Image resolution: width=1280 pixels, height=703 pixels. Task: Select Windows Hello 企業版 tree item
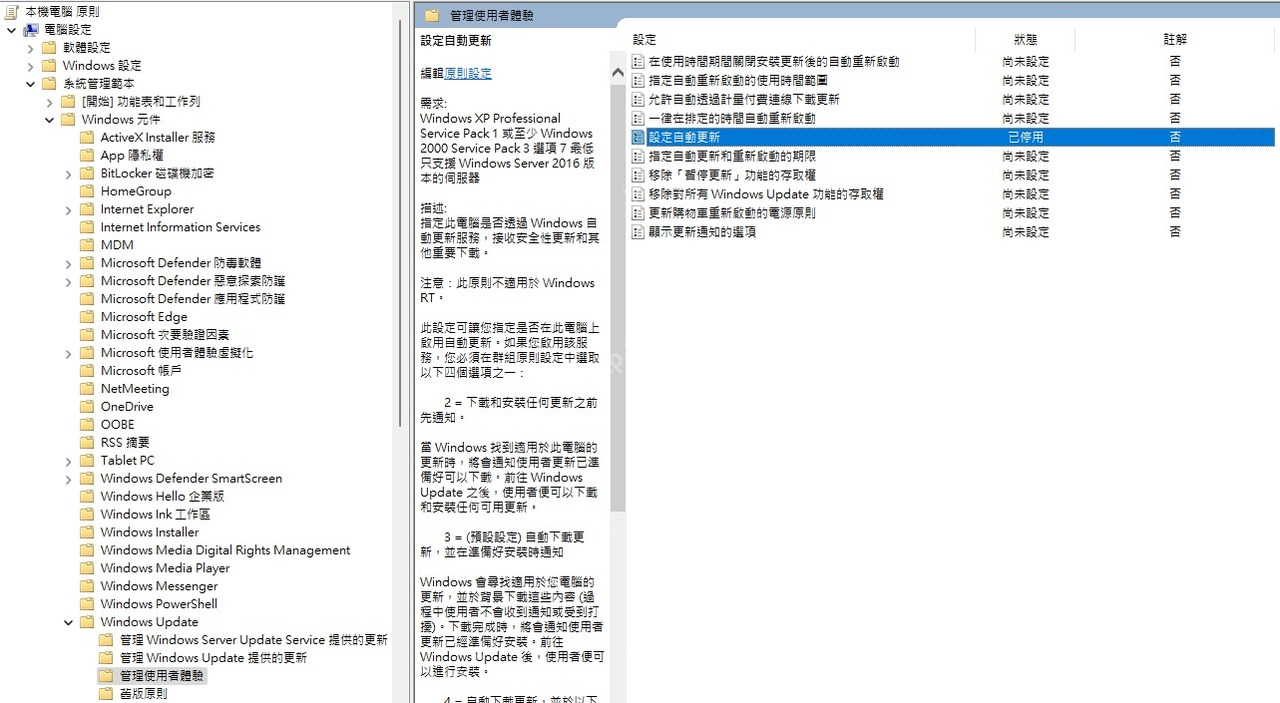pos(162,497)
